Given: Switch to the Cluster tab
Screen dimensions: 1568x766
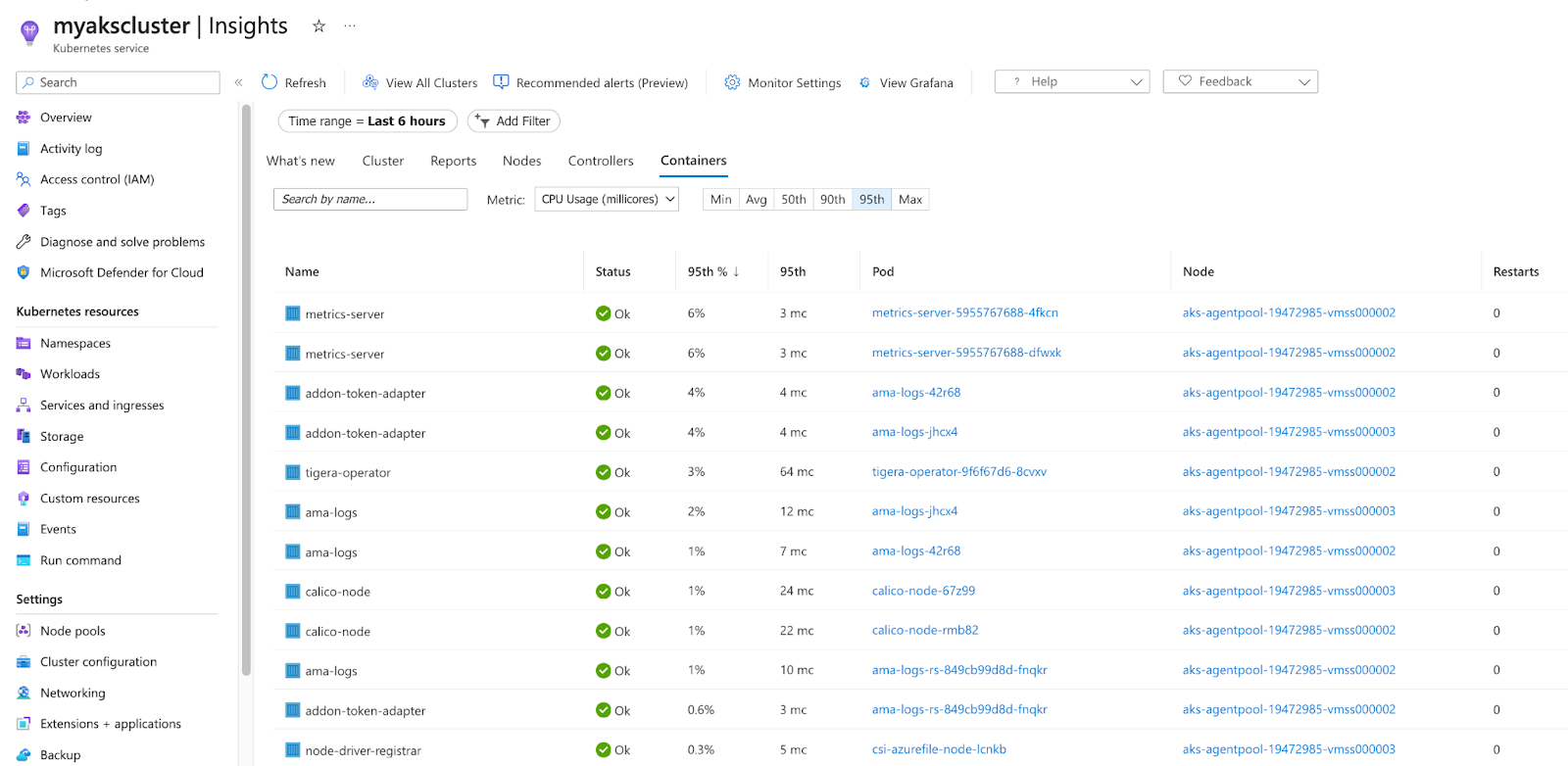Looking at the screenshot, I should point(383,161).
